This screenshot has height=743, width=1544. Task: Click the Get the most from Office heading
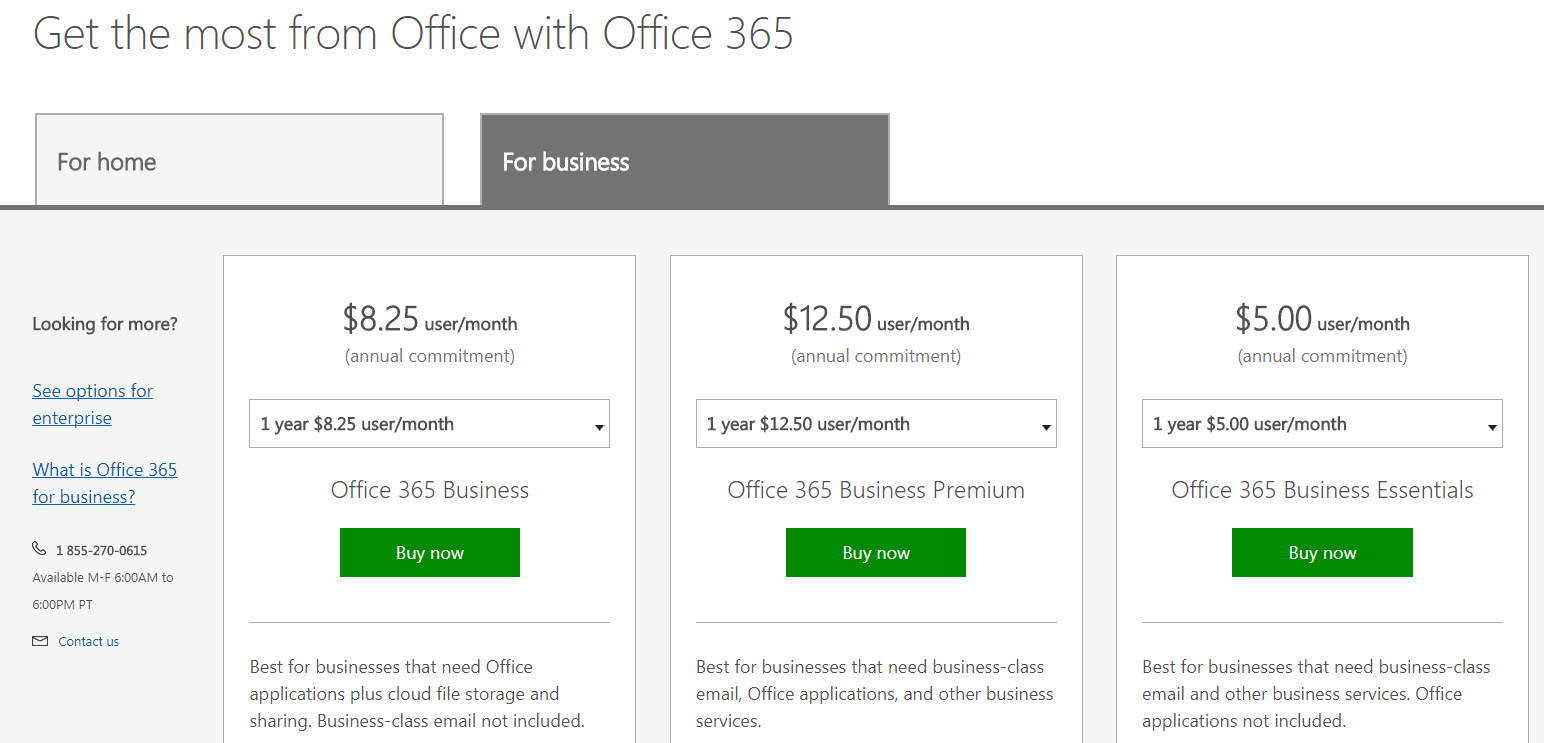413,33
